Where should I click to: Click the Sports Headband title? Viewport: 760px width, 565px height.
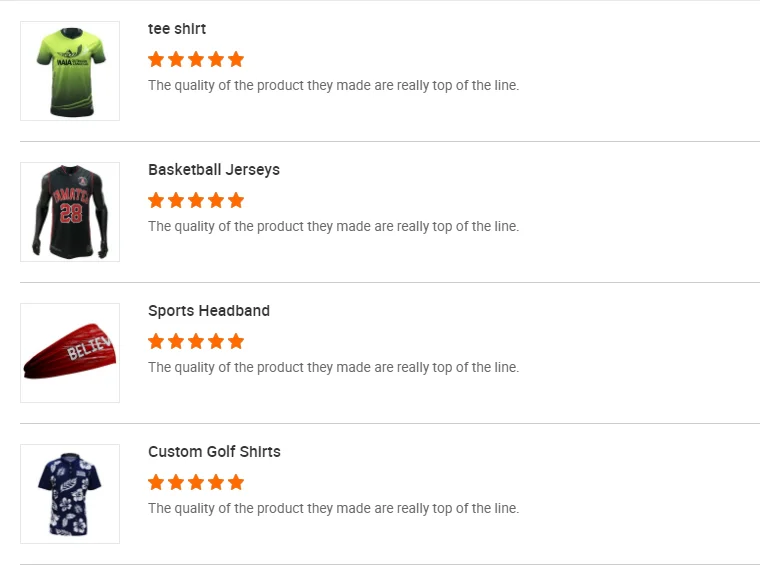[x=209, y=311]
